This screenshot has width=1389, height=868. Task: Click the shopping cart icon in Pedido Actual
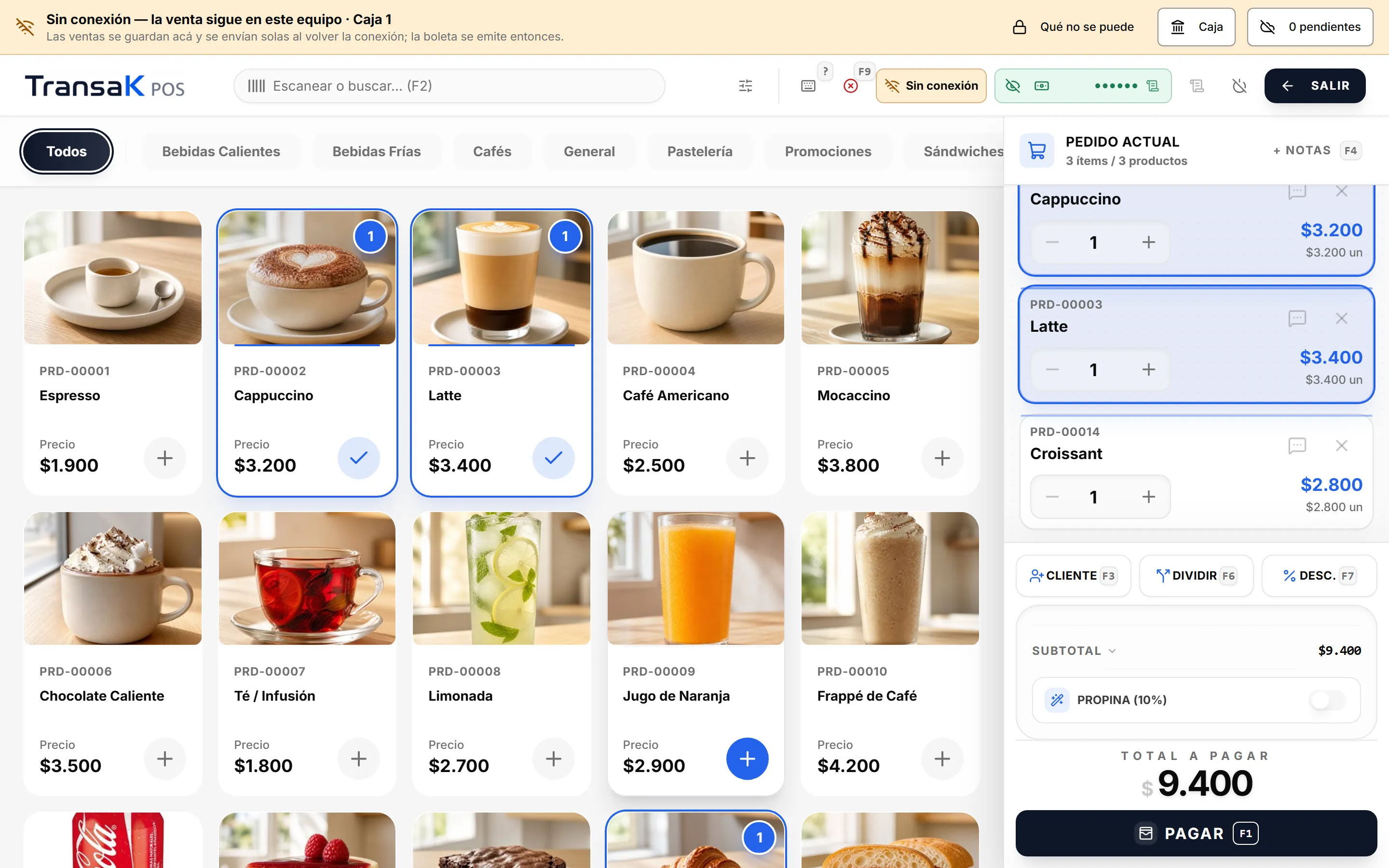click(x=1036, y=150)
